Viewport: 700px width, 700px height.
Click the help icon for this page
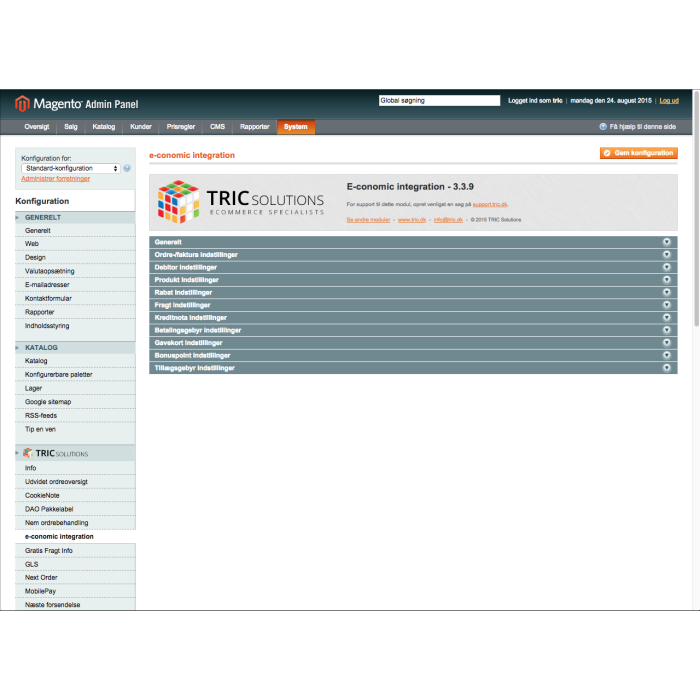pos(603,127)
